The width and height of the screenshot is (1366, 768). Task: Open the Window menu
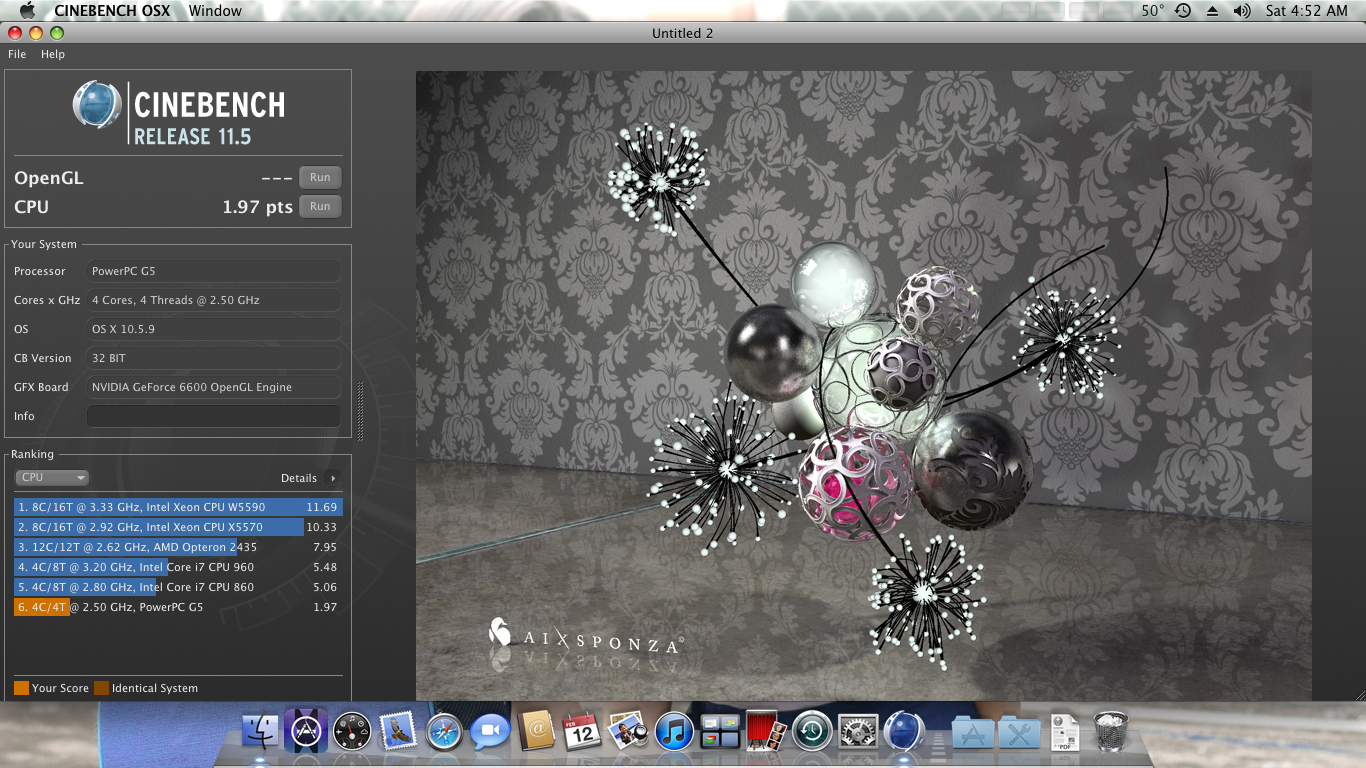pos(215,11)
